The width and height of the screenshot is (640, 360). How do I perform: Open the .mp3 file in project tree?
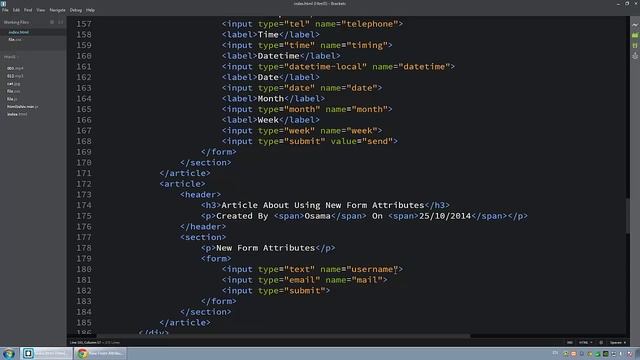click(x=15, y=76)
